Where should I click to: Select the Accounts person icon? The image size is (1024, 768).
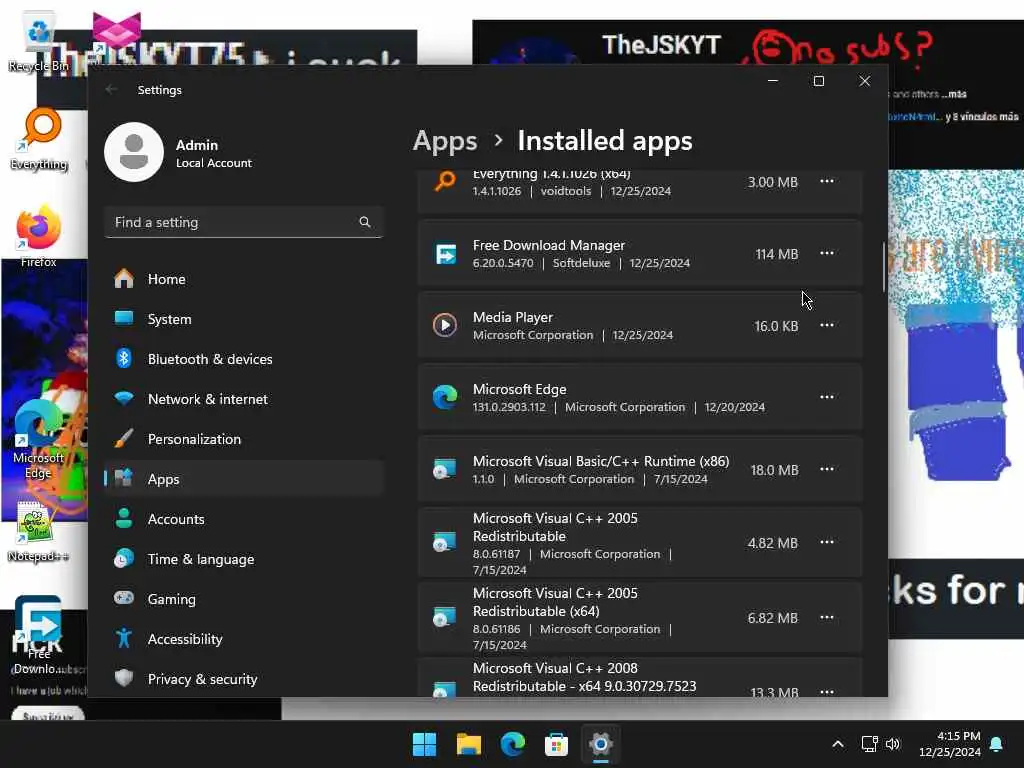(123, 519)
